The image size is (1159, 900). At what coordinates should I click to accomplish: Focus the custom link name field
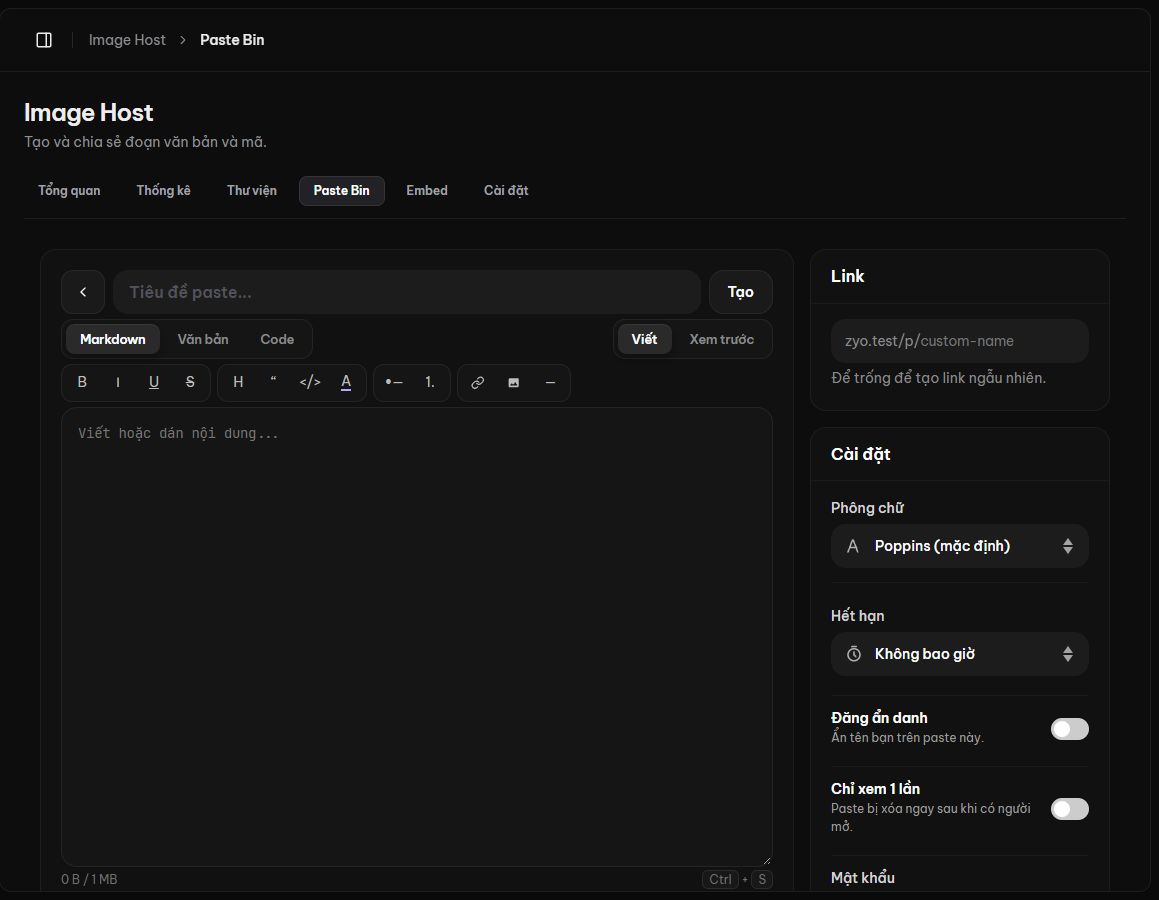pos(959,341)
